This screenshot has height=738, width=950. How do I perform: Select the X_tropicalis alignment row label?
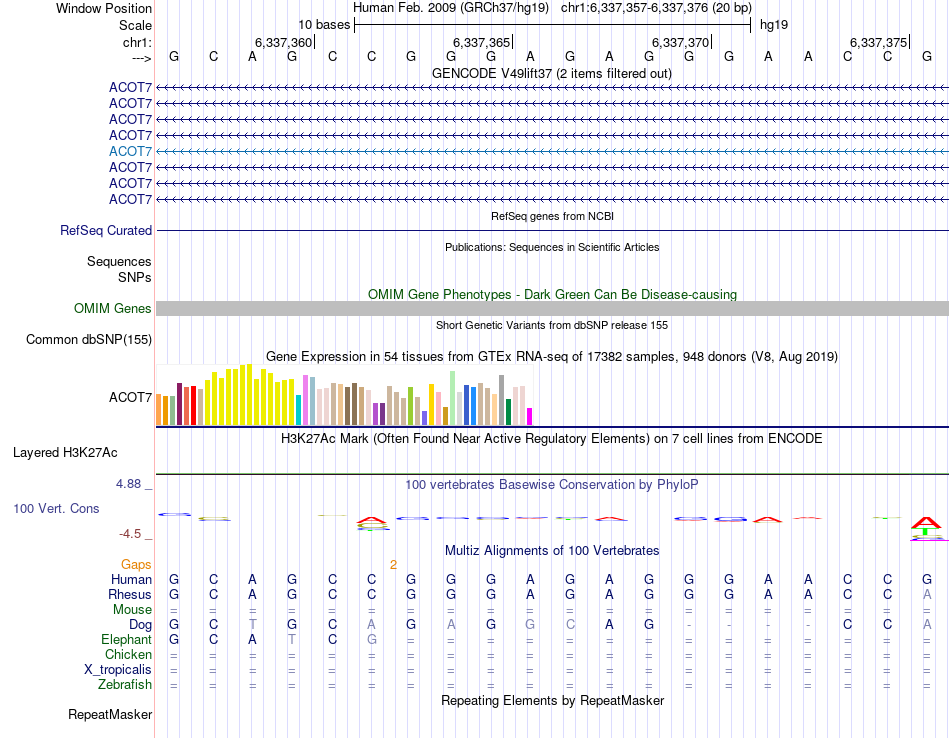click(x=118, y=670)
